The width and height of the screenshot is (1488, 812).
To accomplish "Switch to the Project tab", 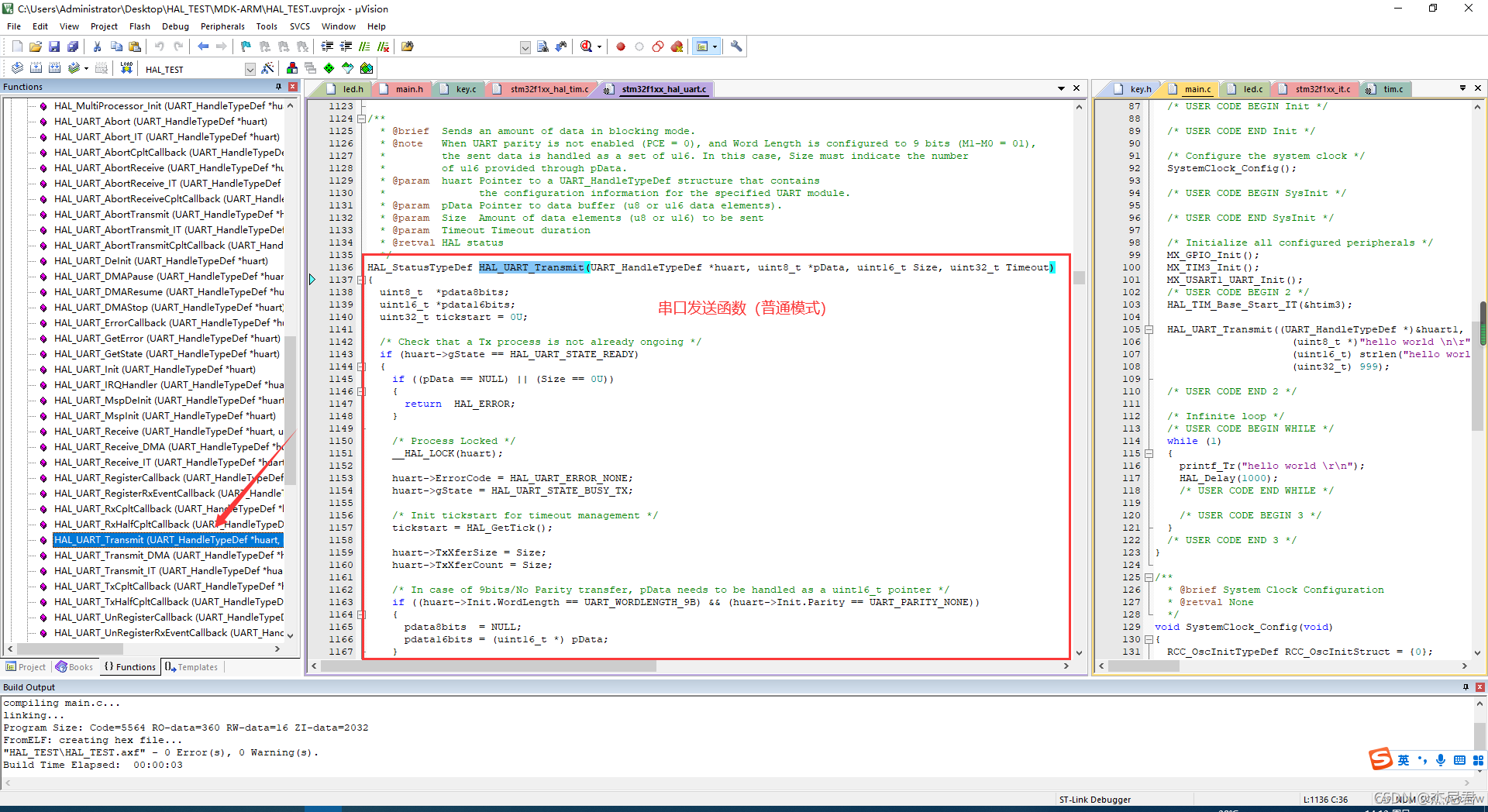I will click(26, 667).
